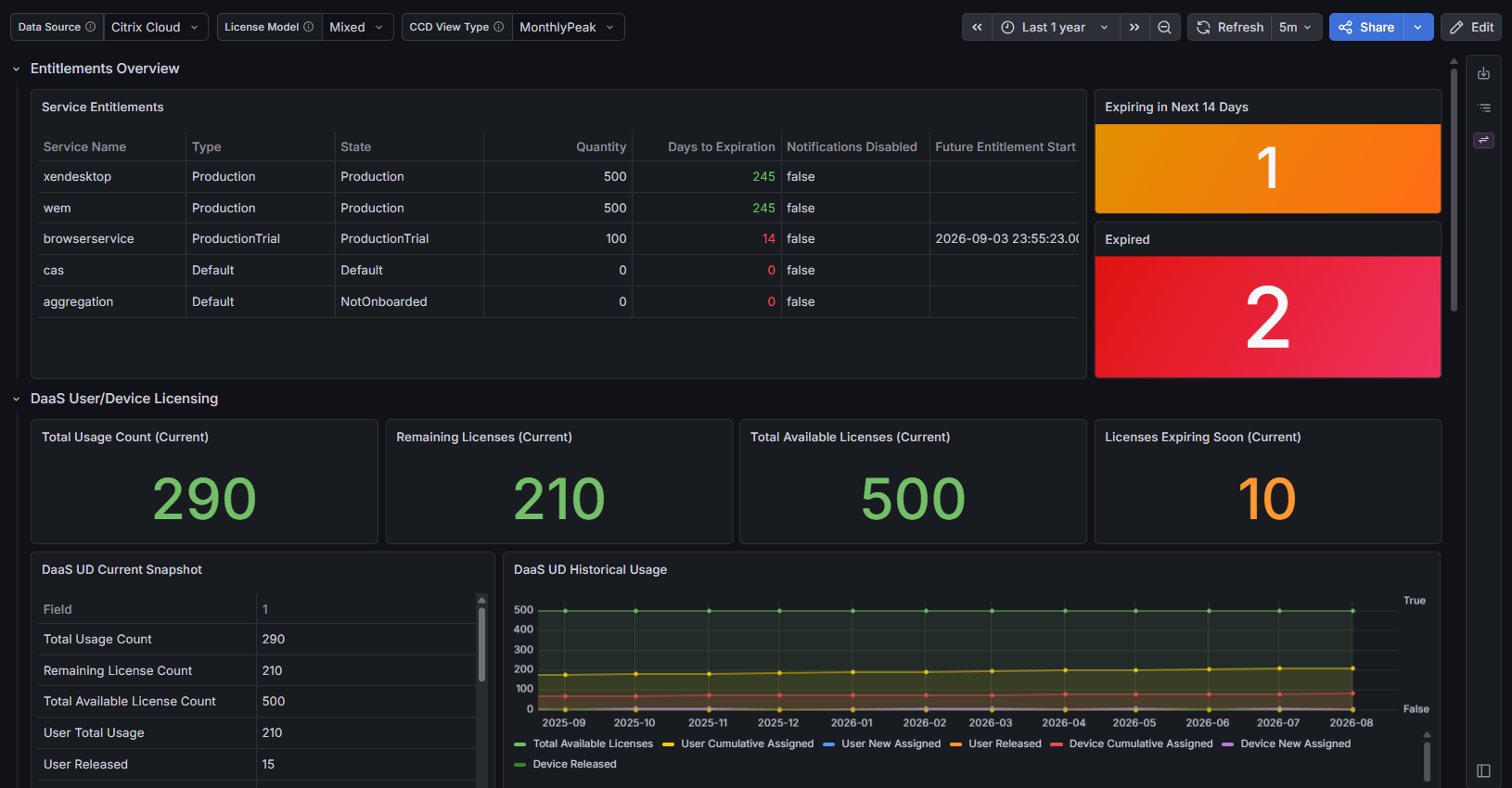1512x788 pixels.
Task: Open the CCD View Type info icon
Action: coord(498,27)
